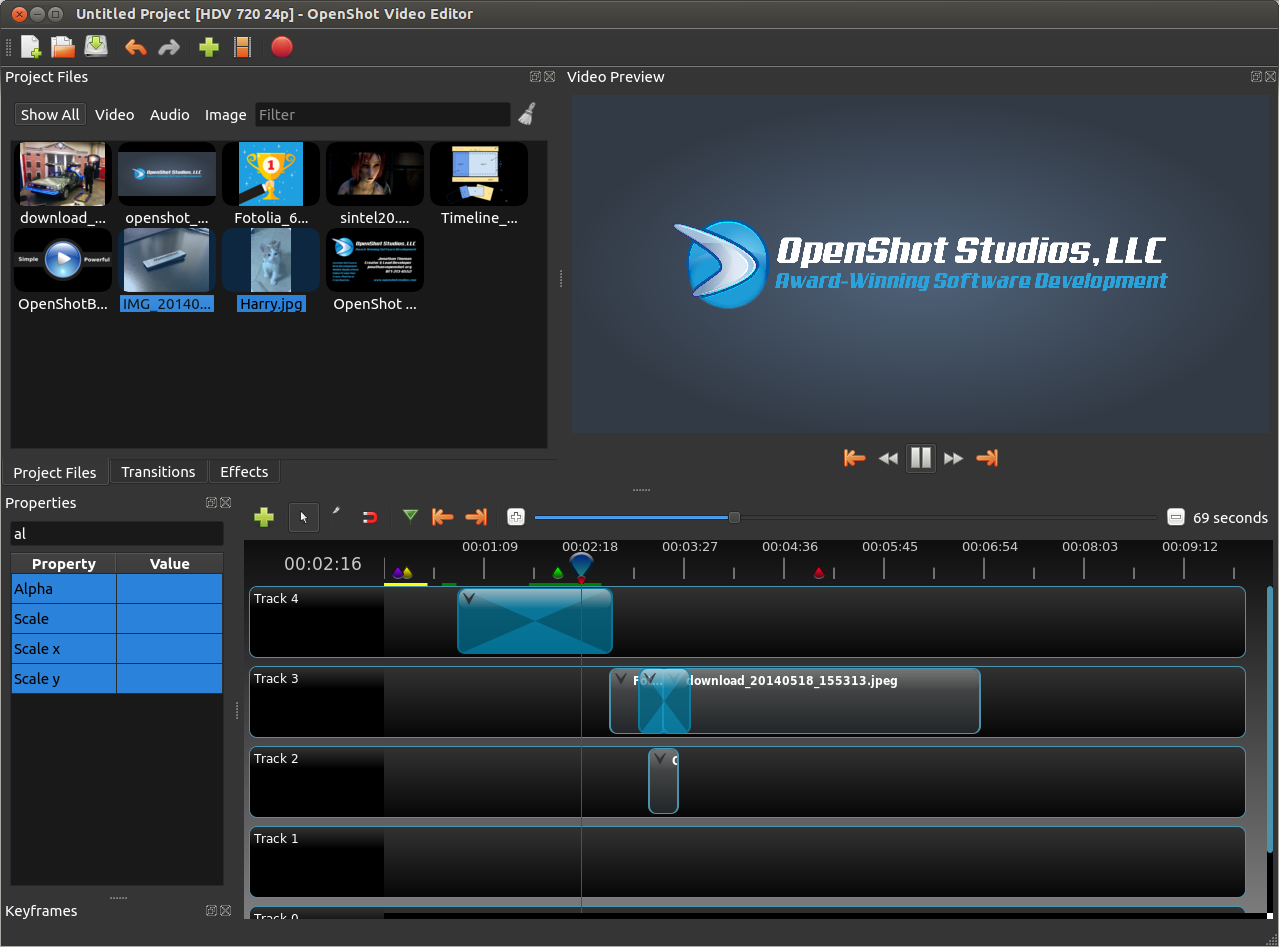
Task: Open the clip menu on the Track 2 clip
Action: coord(662,760)
